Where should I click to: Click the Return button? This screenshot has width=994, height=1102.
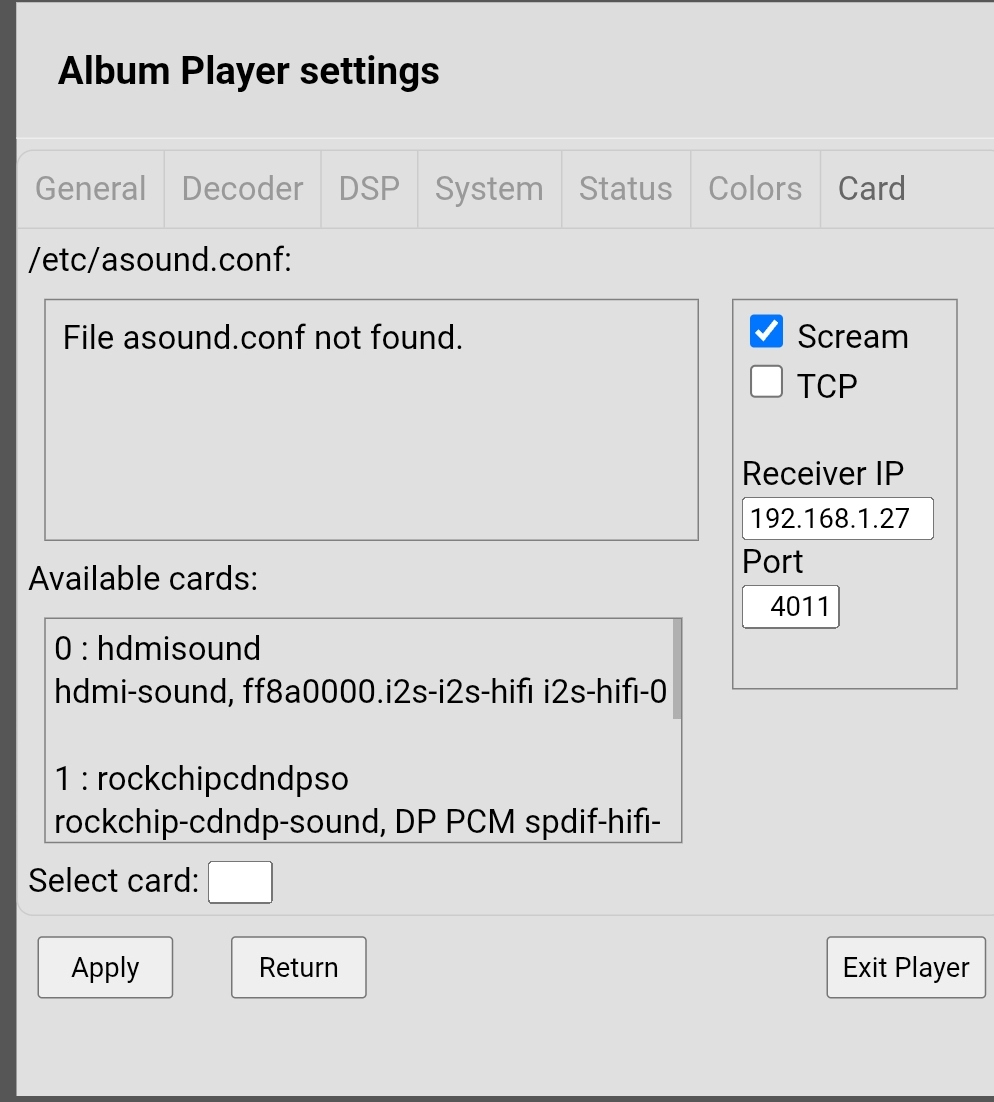tap(298, 967)
